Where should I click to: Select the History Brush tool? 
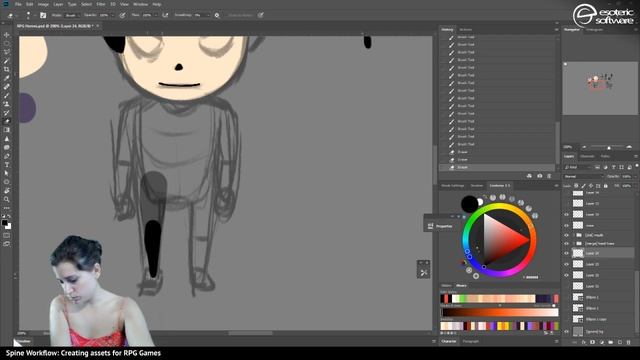tap(7, 113)
